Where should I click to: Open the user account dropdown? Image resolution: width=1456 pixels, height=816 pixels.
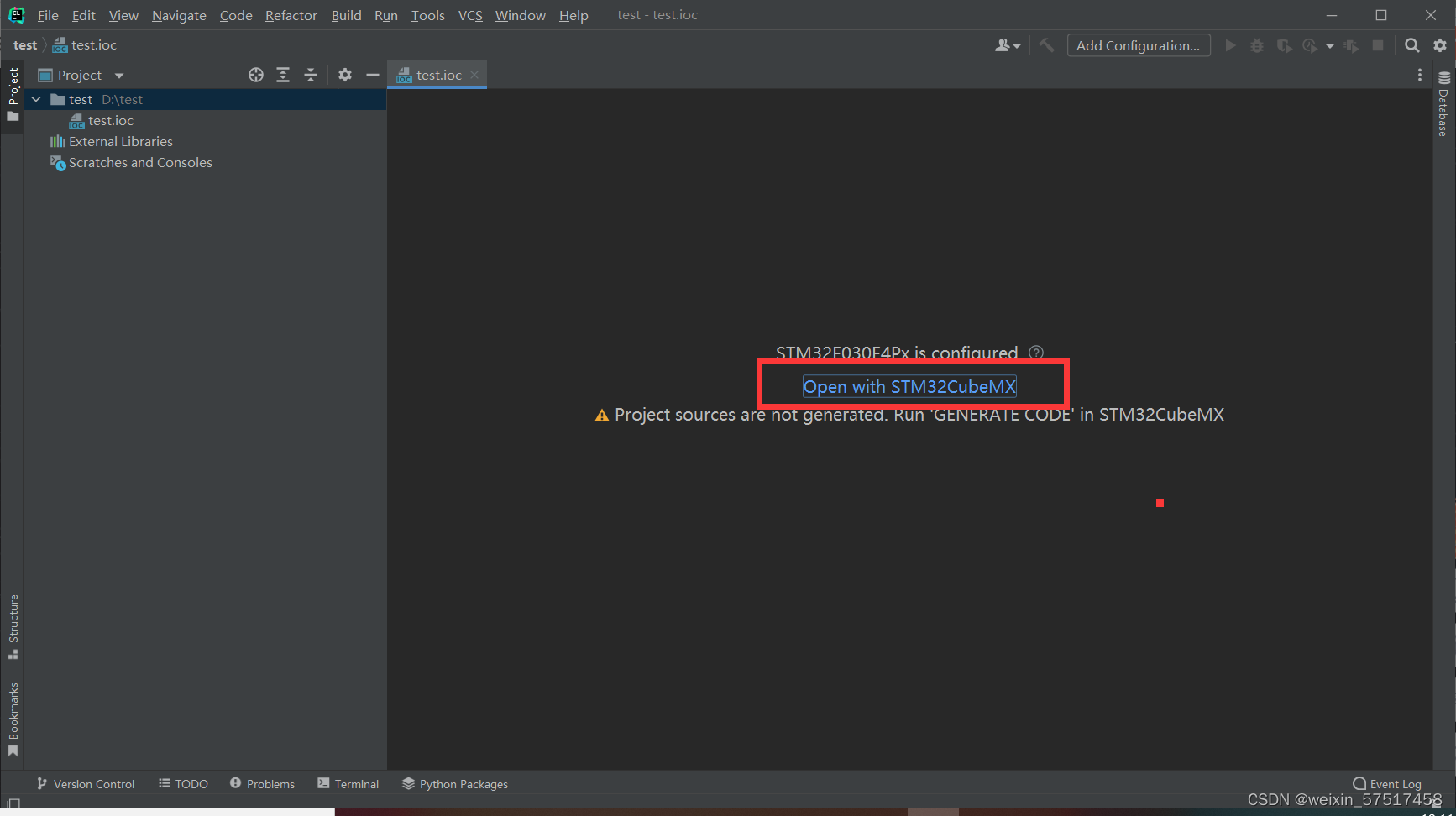click(x=1007, y=45)
